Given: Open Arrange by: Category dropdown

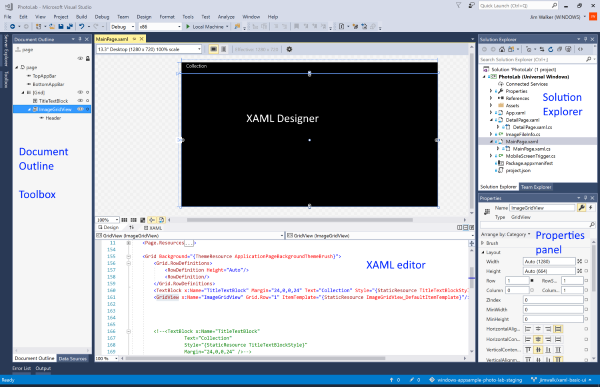Looking at the screenshot, I should [x=505, y=234].
